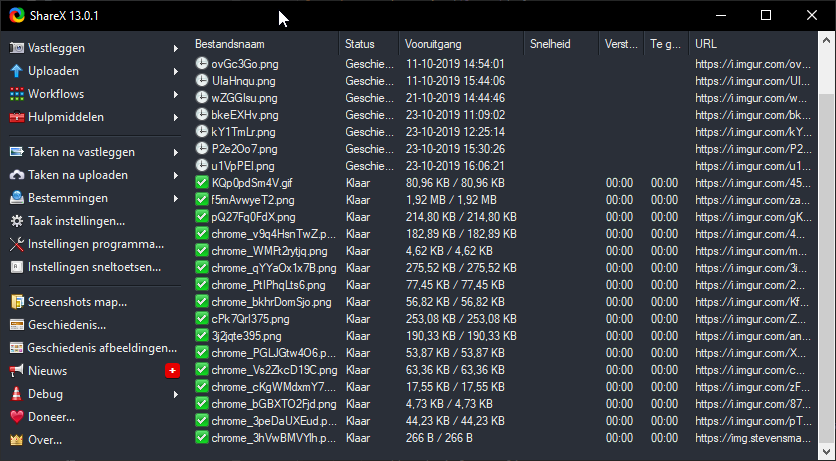Open the Geschiedenis menu item
The image size is (836, 461).
66,325
